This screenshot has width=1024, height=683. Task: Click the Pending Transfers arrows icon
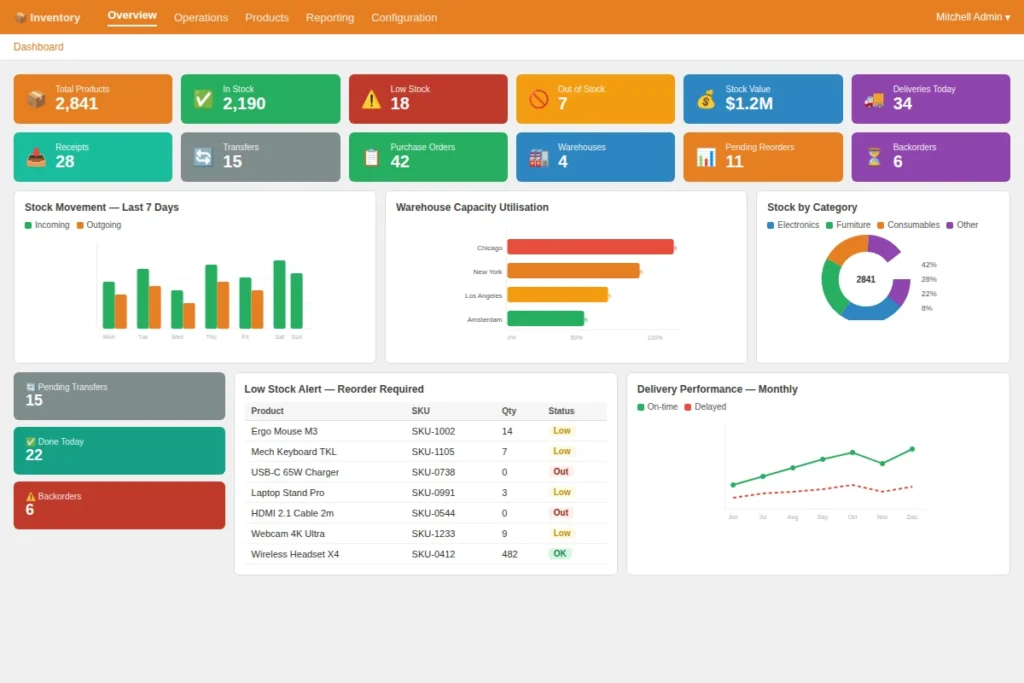(x=30, y=387)
